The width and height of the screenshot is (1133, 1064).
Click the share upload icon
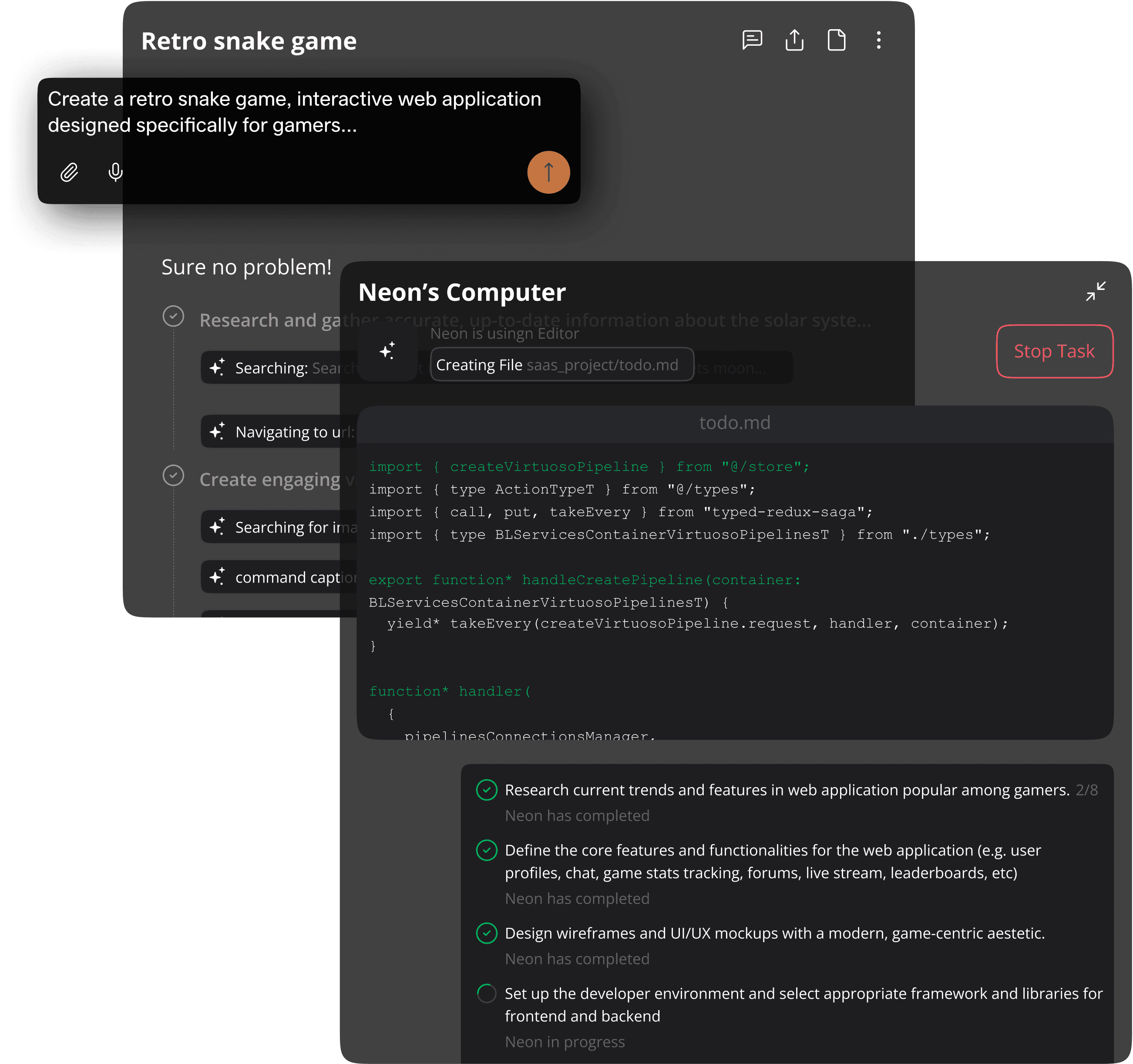794,40
